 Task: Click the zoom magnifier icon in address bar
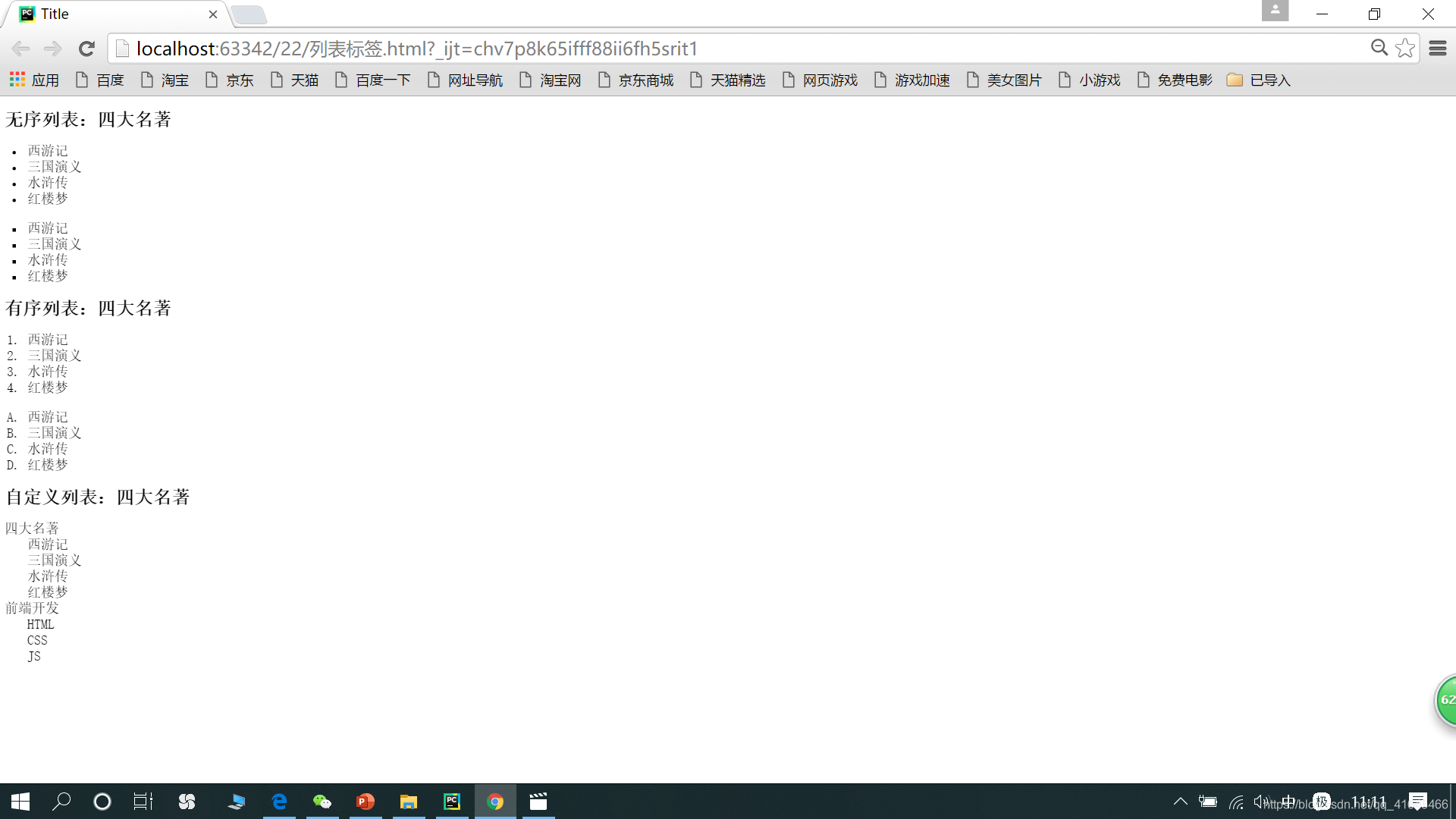pyautogui.click(x=1379, y=49)
